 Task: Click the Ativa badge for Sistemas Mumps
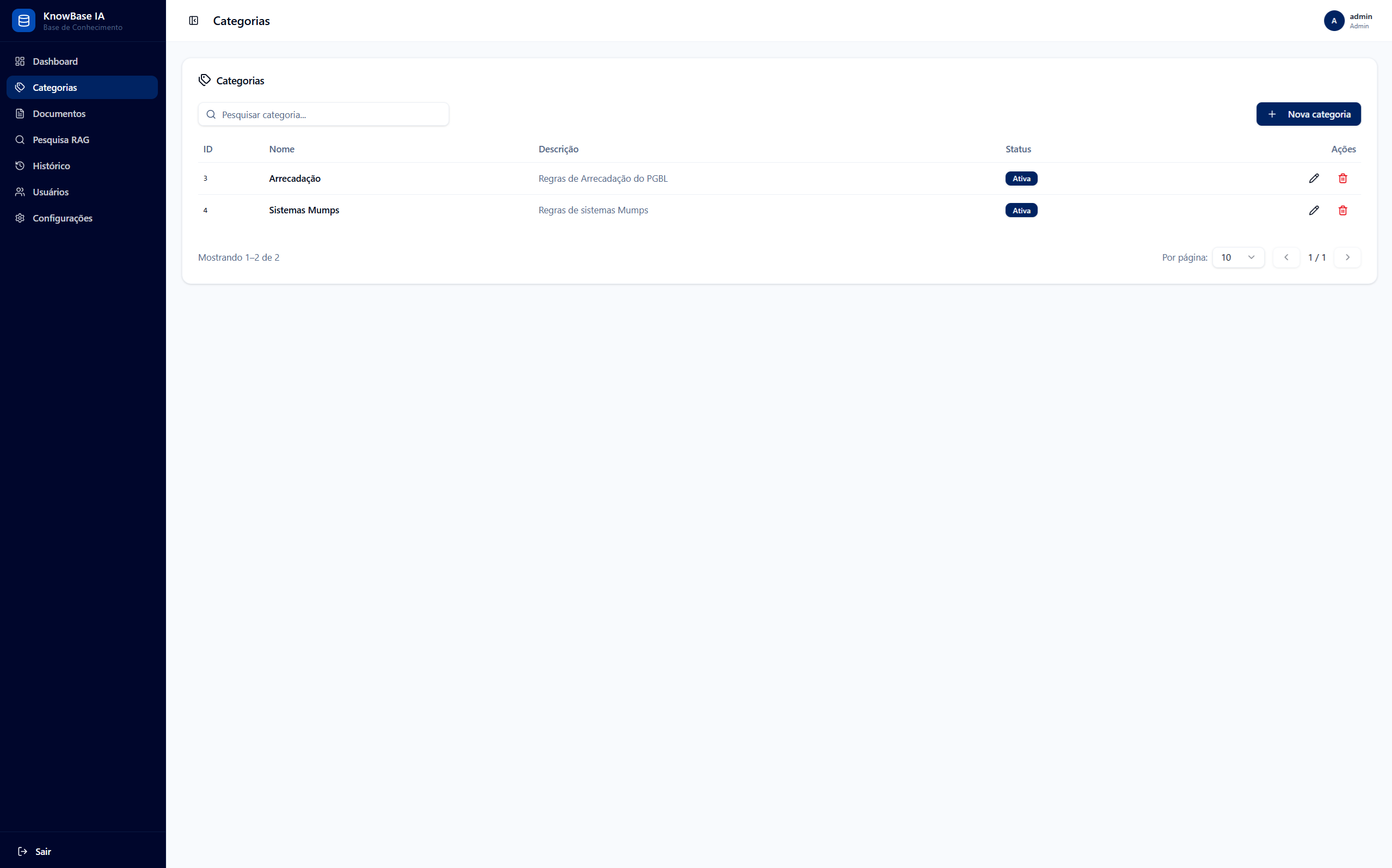[1021, 210]
